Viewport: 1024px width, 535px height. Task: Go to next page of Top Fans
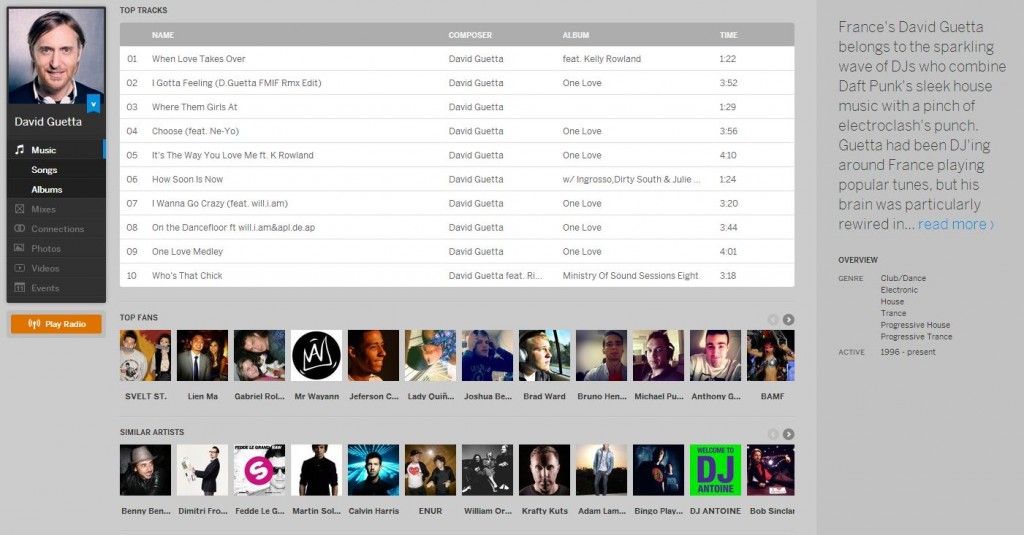[788, 319]
